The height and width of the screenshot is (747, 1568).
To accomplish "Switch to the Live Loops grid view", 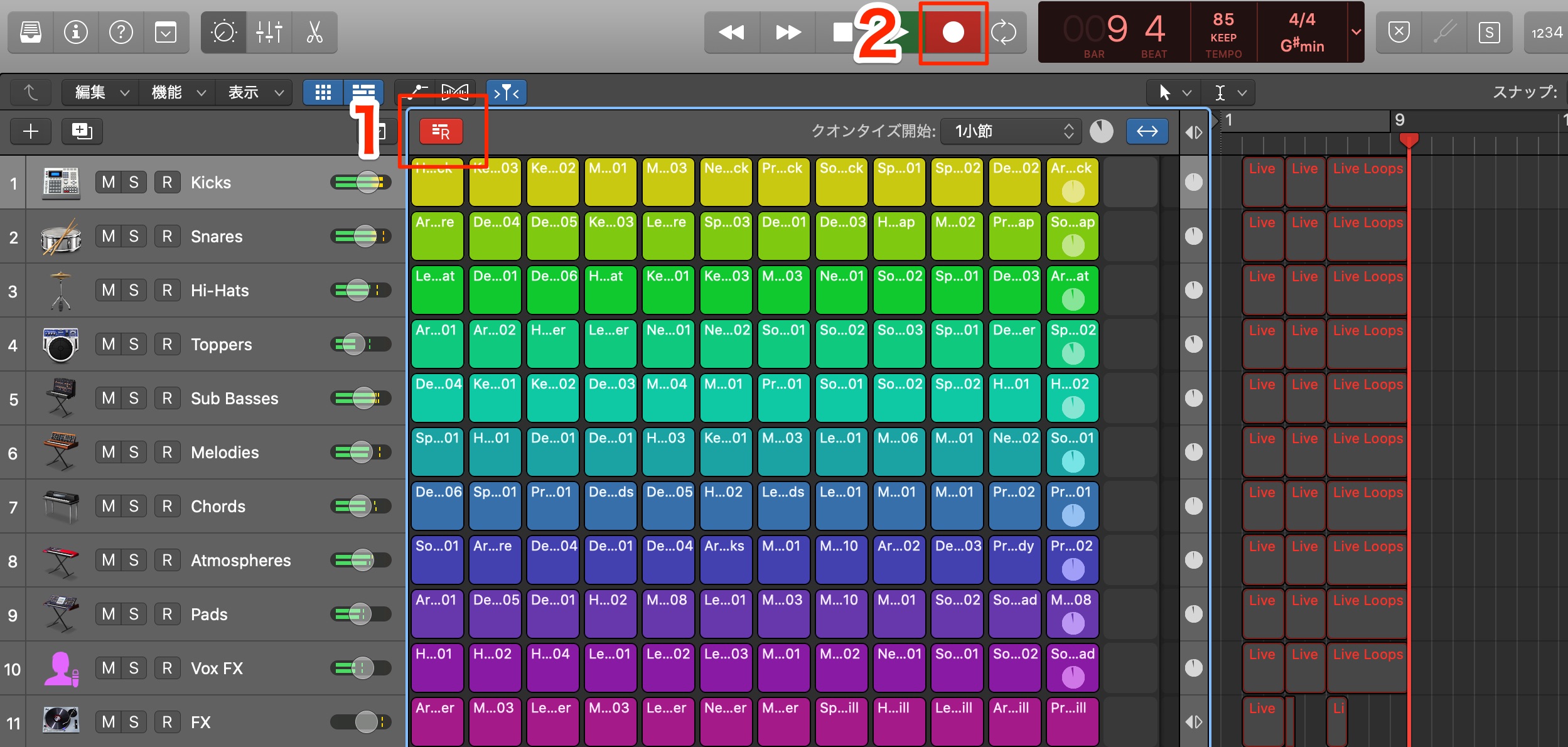I will pyautogui.click(x=323, y=93).
